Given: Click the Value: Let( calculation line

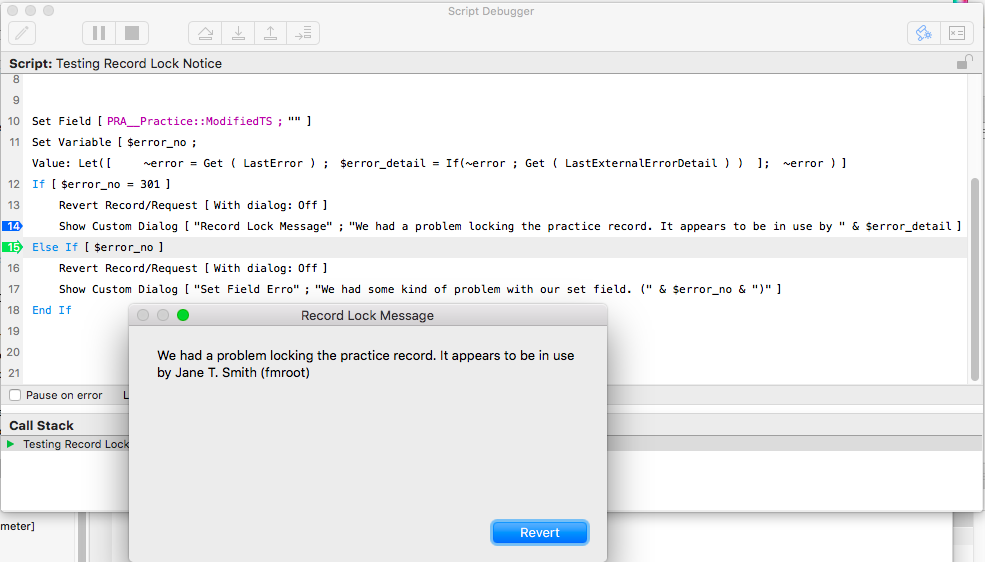Looking at the screenshot, I should [x=439, y=163].
